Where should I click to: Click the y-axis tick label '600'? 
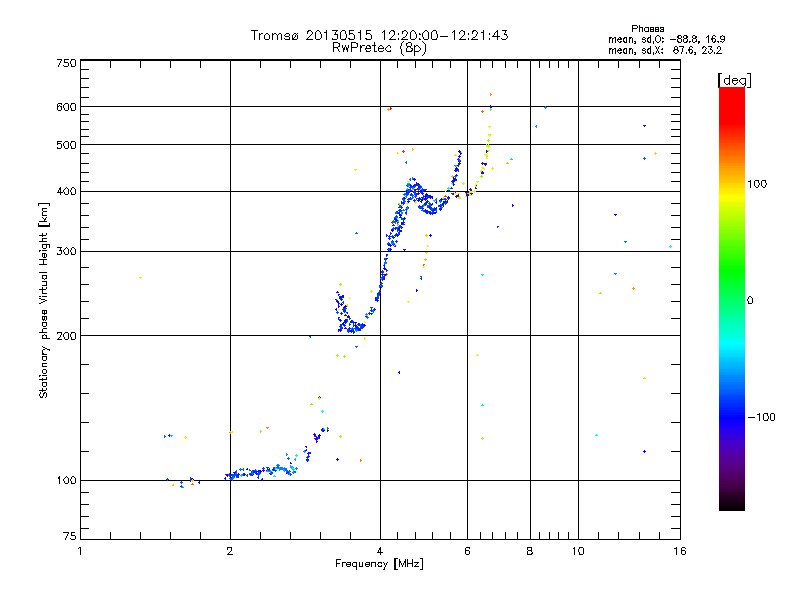[x=66, y=107]
